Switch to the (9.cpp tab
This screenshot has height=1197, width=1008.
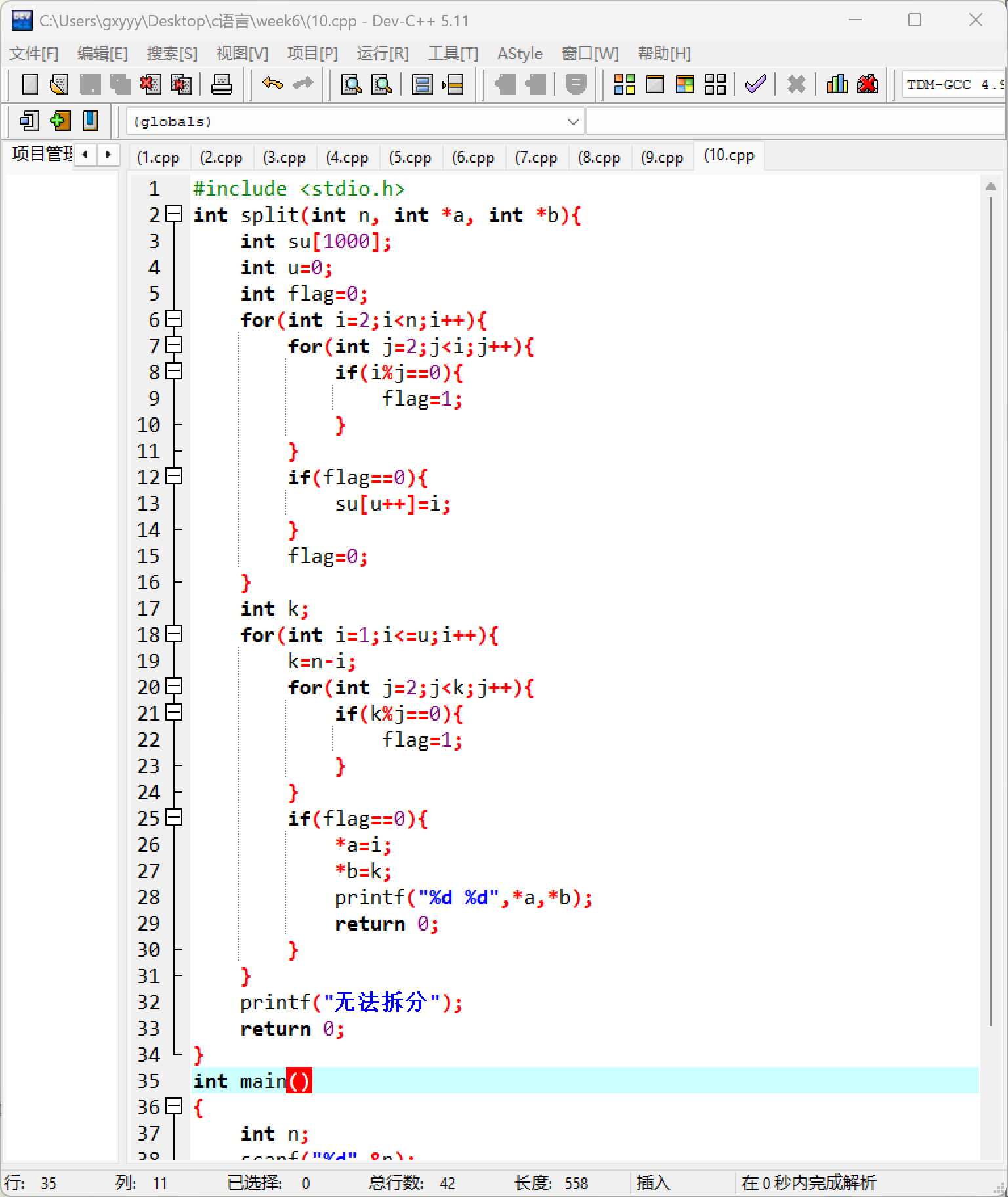tap(662, 157)
